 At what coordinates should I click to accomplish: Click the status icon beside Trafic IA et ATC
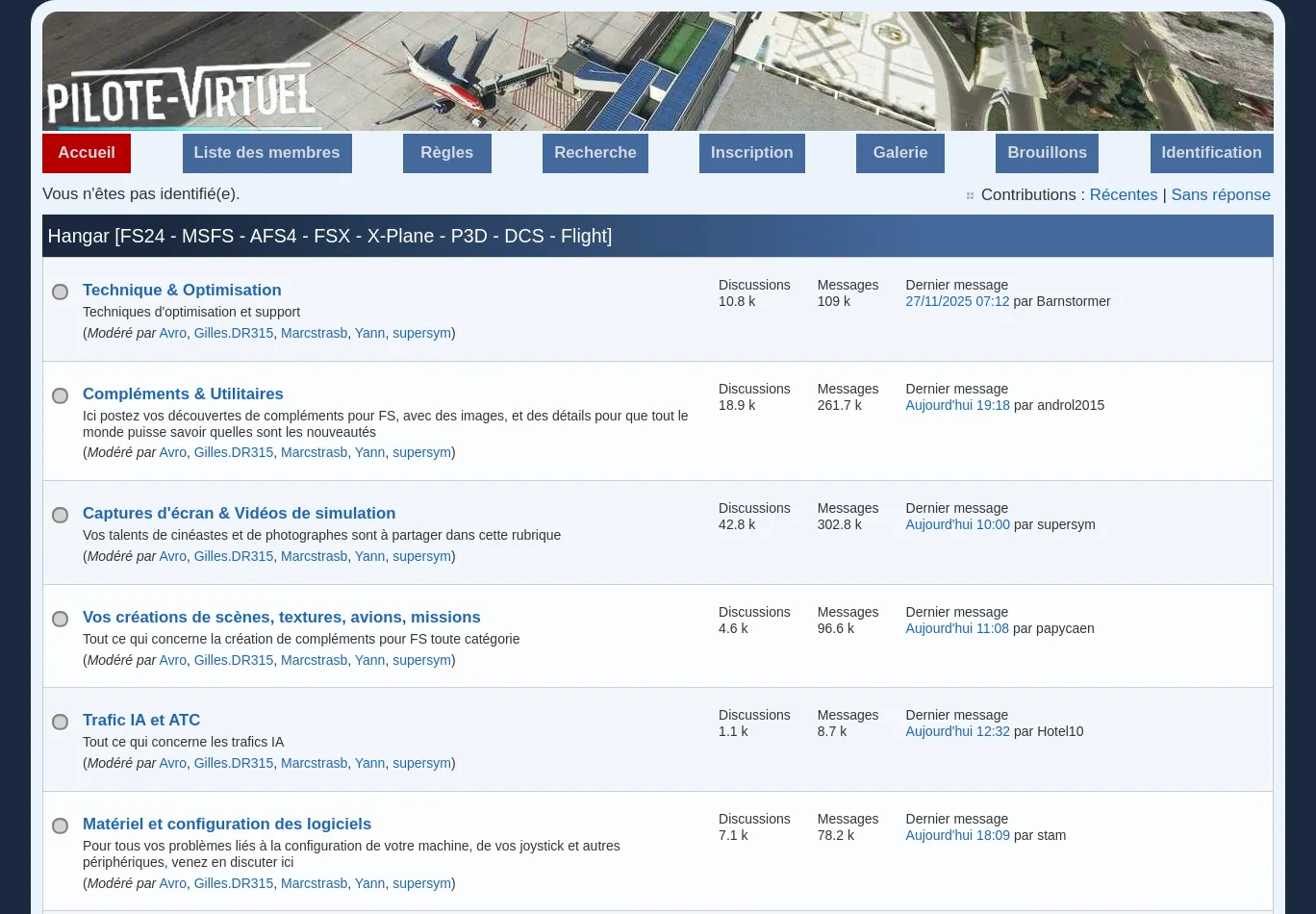point(60,722)
